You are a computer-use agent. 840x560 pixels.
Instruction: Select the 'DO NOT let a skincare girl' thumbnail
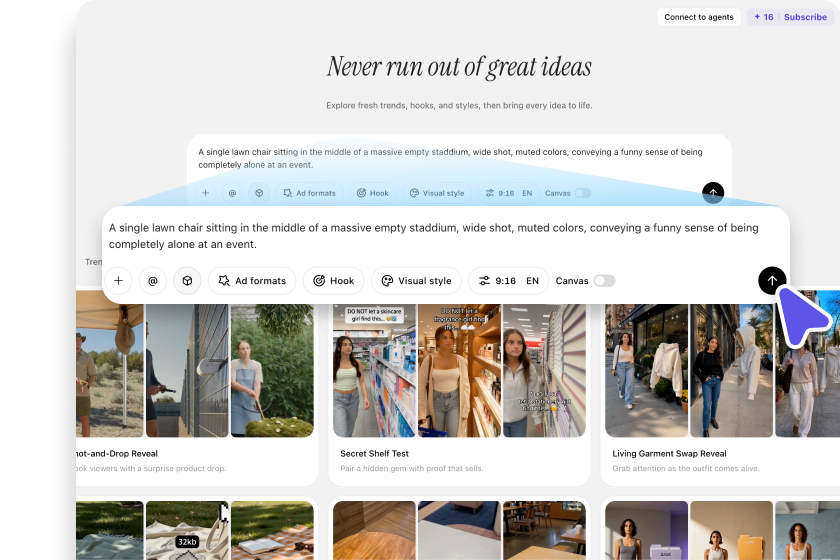coord(374,370)
